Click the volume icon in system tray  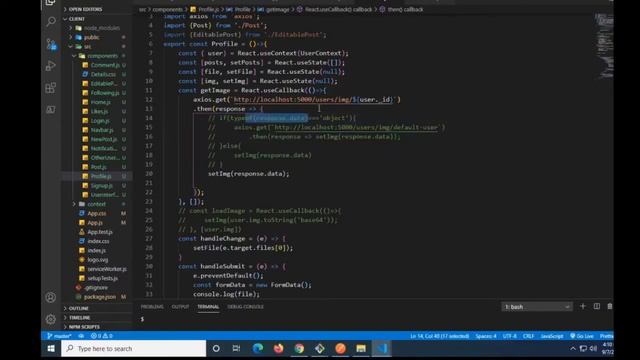point(593,349)
